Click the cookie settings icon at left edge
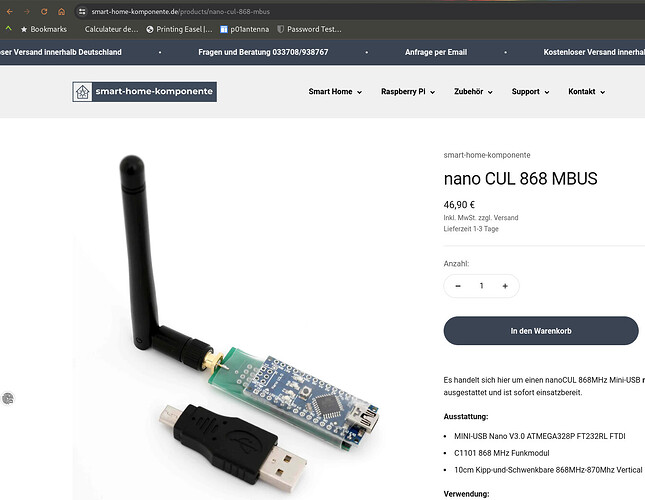This screenshot has width=645, height=500. click(8, 398)
